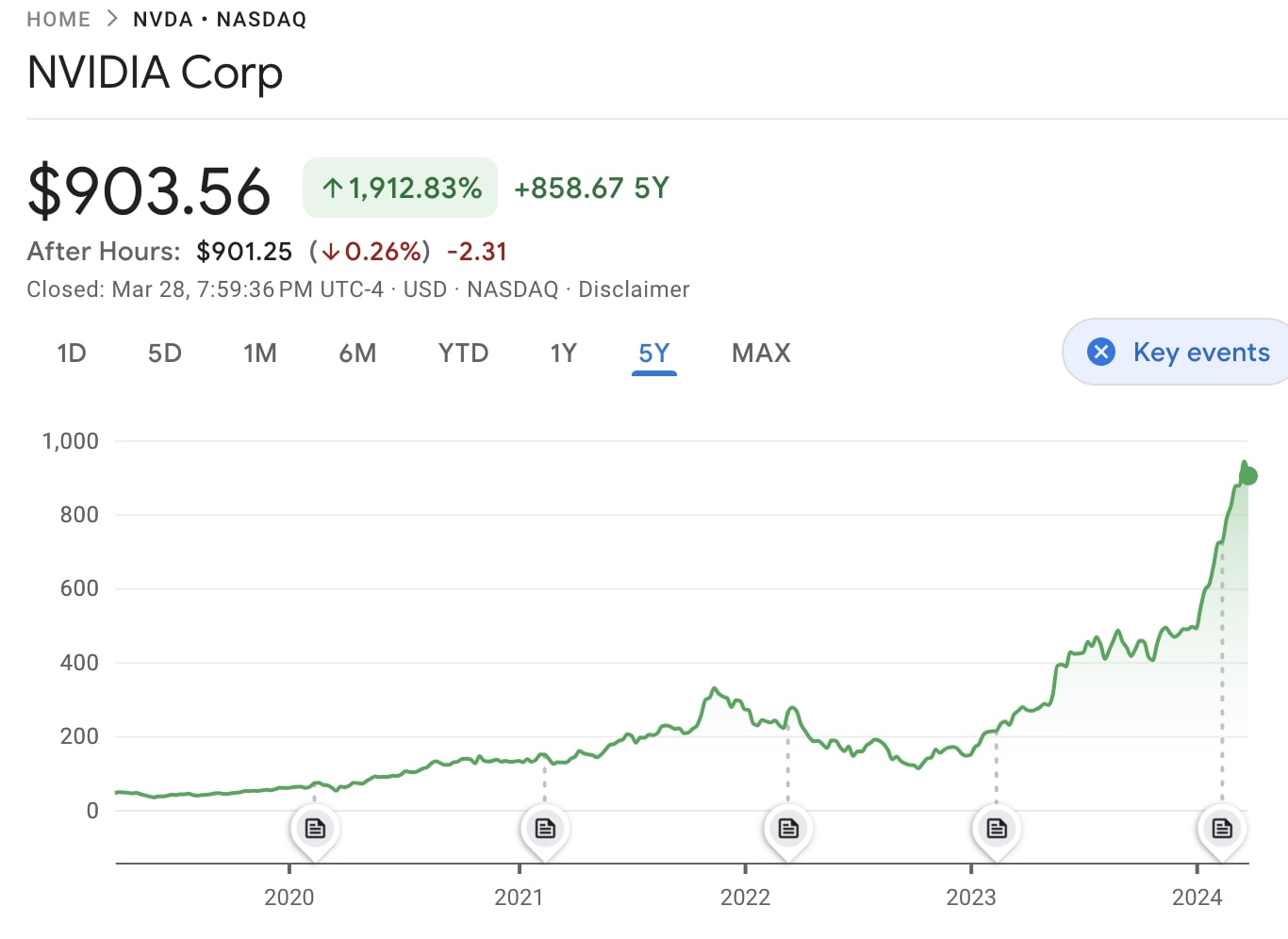The height and width of the screenshot is (939, 1288).
Task: Switch to the 1Y chart view
Action: [563, 353]
